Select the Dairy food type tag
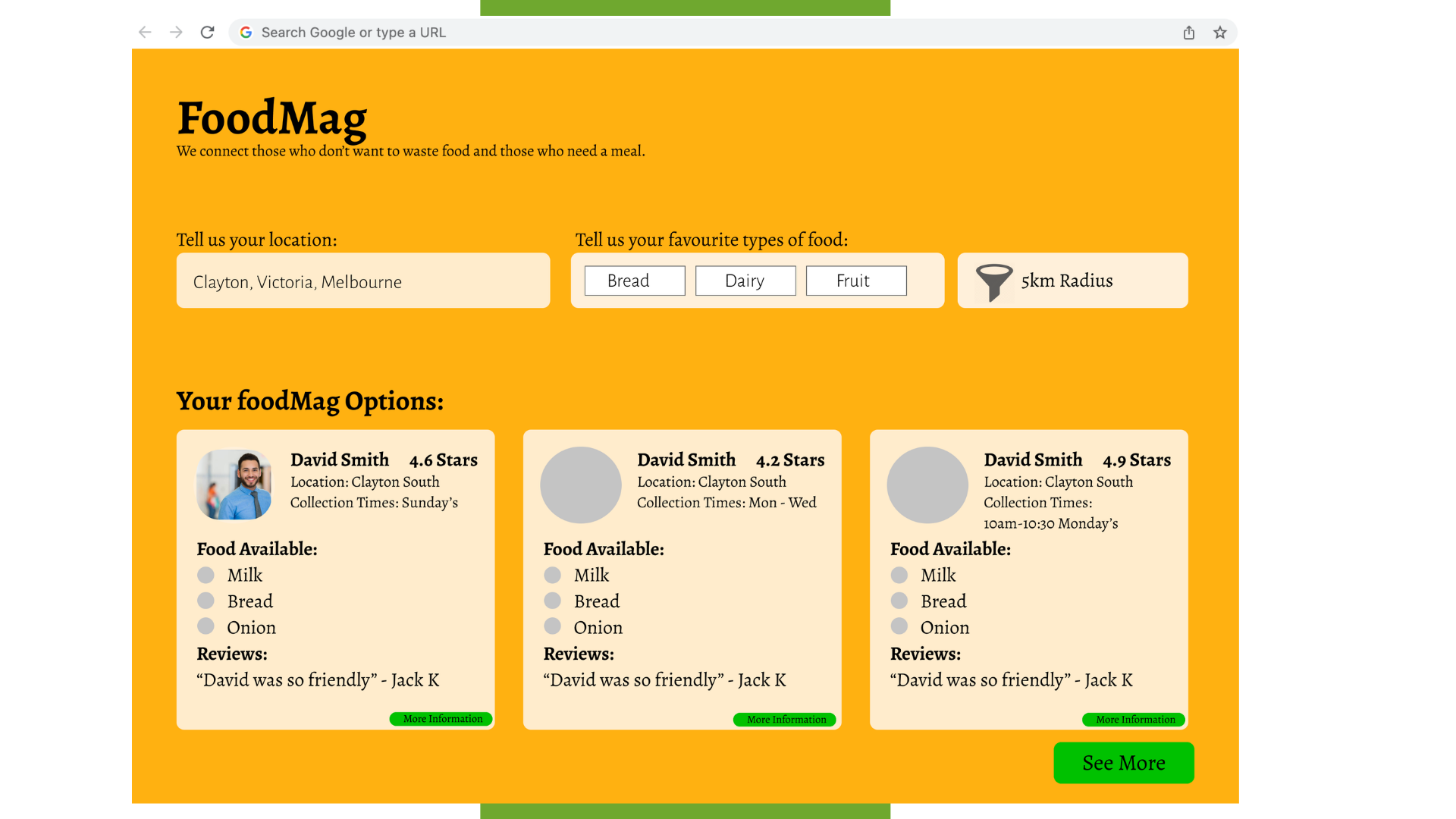Screen dimensions: 1456x819 tap(745, 281)
